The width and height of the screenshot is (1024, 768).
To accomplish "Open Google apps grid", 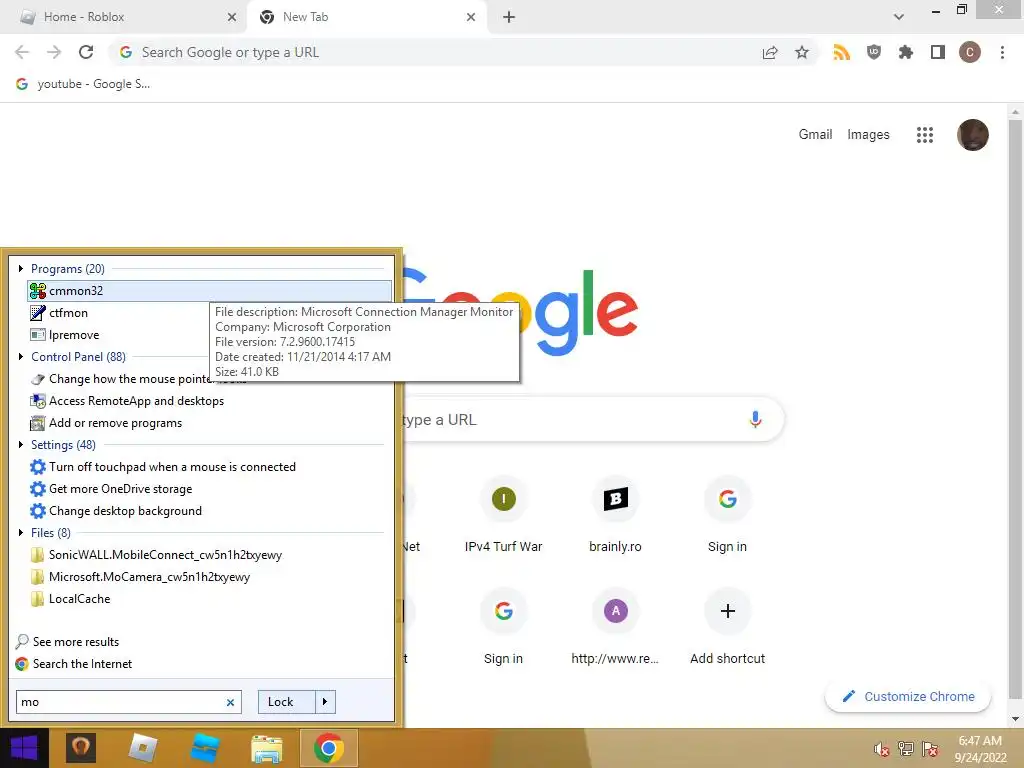I will coord(925,135).
